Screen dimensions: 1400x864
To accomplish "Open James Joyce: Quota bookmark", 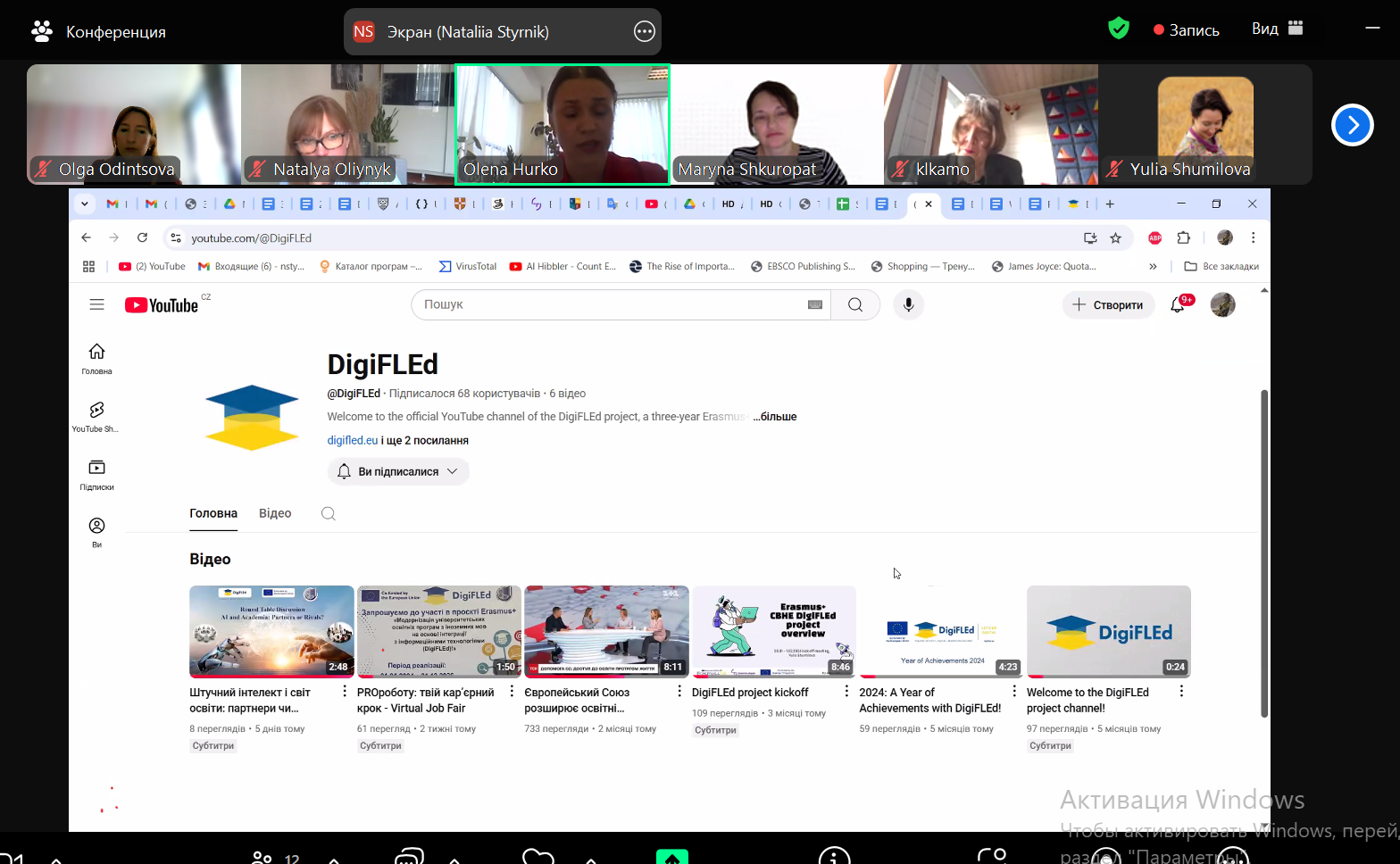I will coord(1044,266).
